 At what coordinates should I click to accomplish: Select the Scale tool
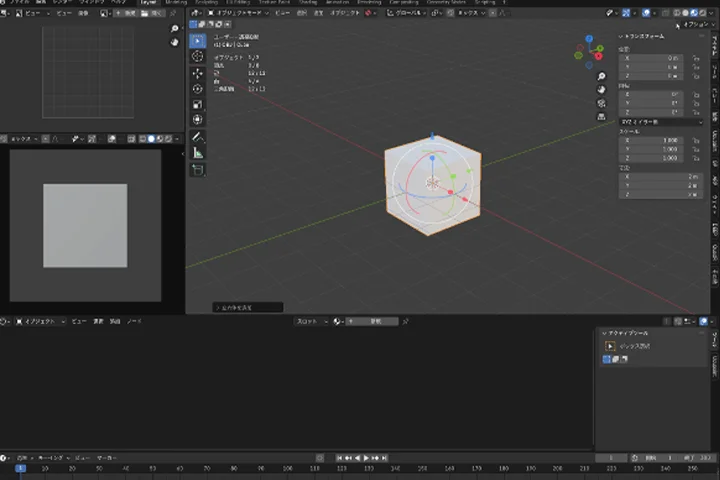(197, 104)
